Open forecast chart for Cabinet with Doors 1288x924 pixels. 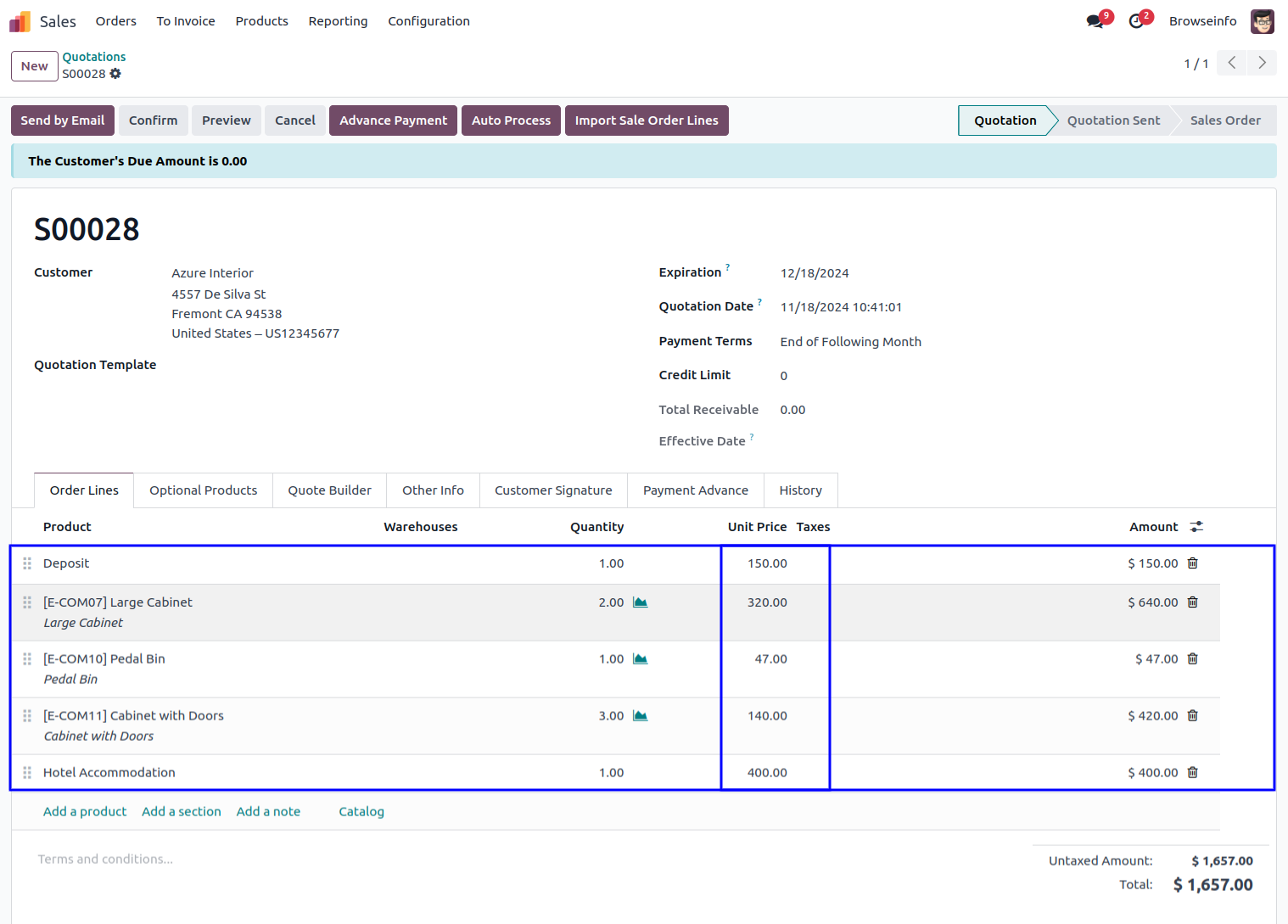641,716
